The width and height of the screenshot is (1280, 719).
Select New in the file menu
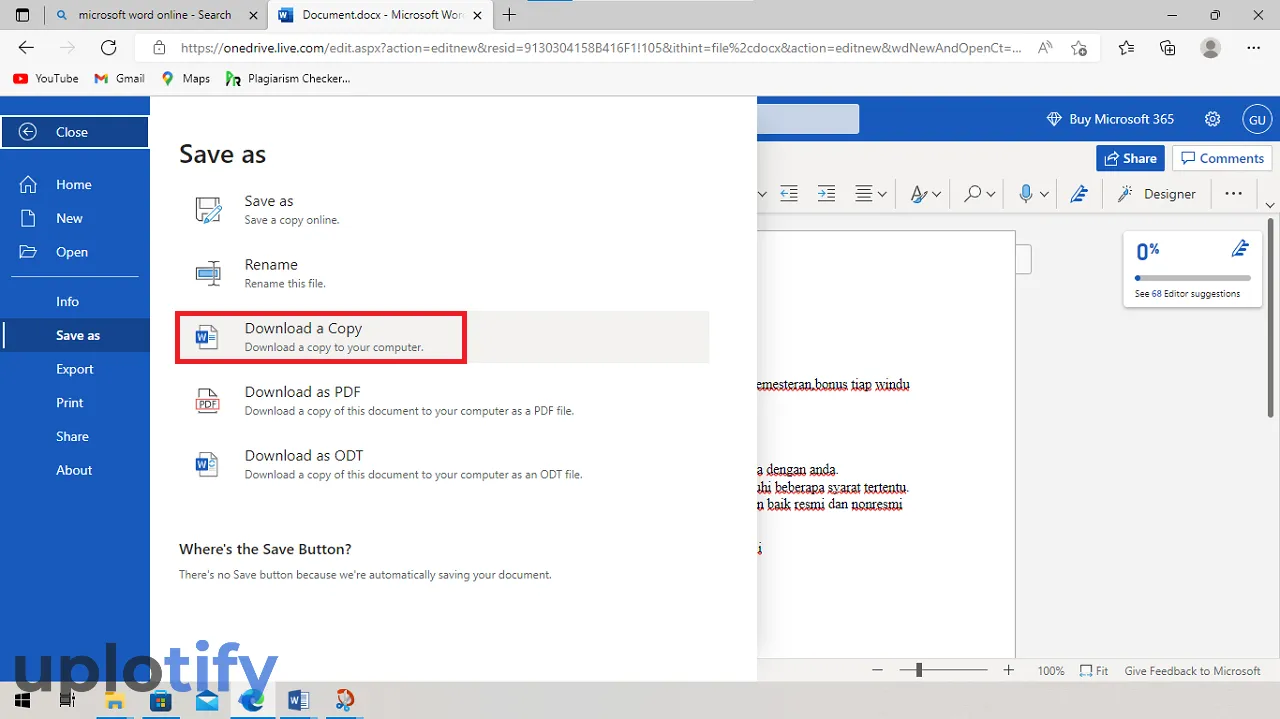(74, 218)
